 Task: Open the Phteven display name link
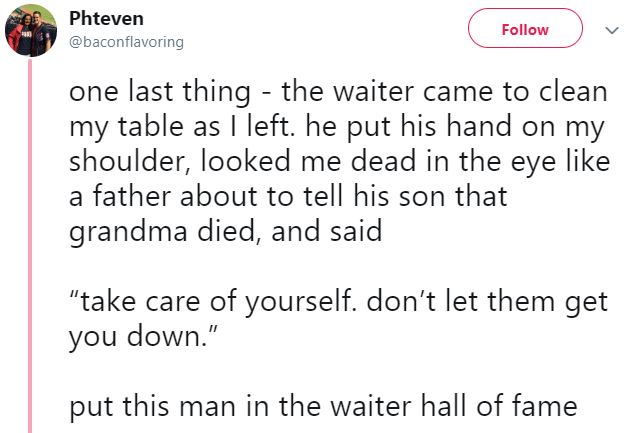pyautogui.click(x=106, y=19)
